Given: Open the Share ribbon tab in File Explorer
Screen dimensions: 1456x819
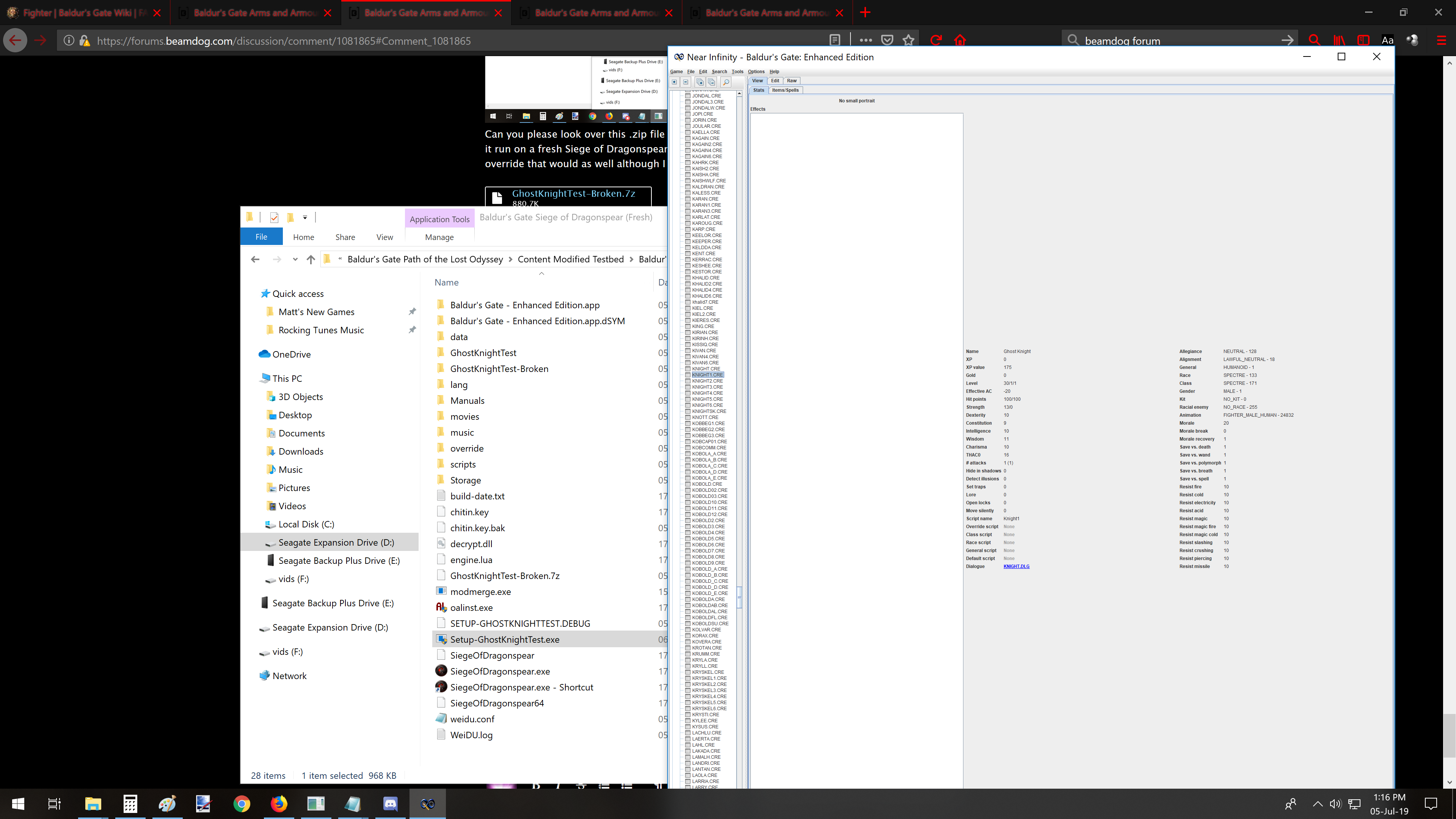Looking at the screenshot, I should [345, 237].
